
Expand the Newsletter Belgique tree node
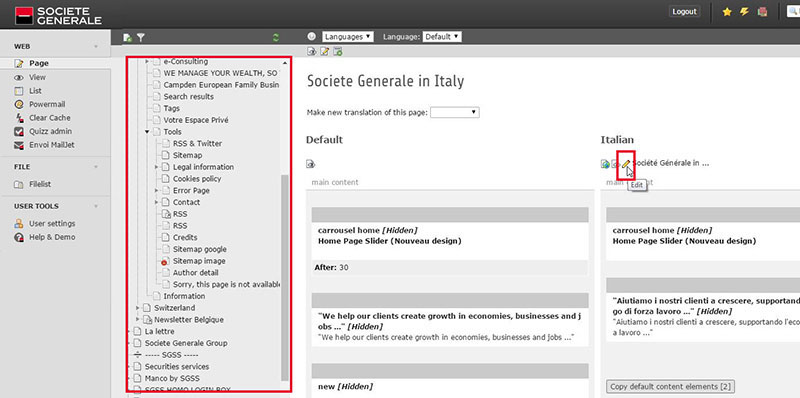coord(138,320)
